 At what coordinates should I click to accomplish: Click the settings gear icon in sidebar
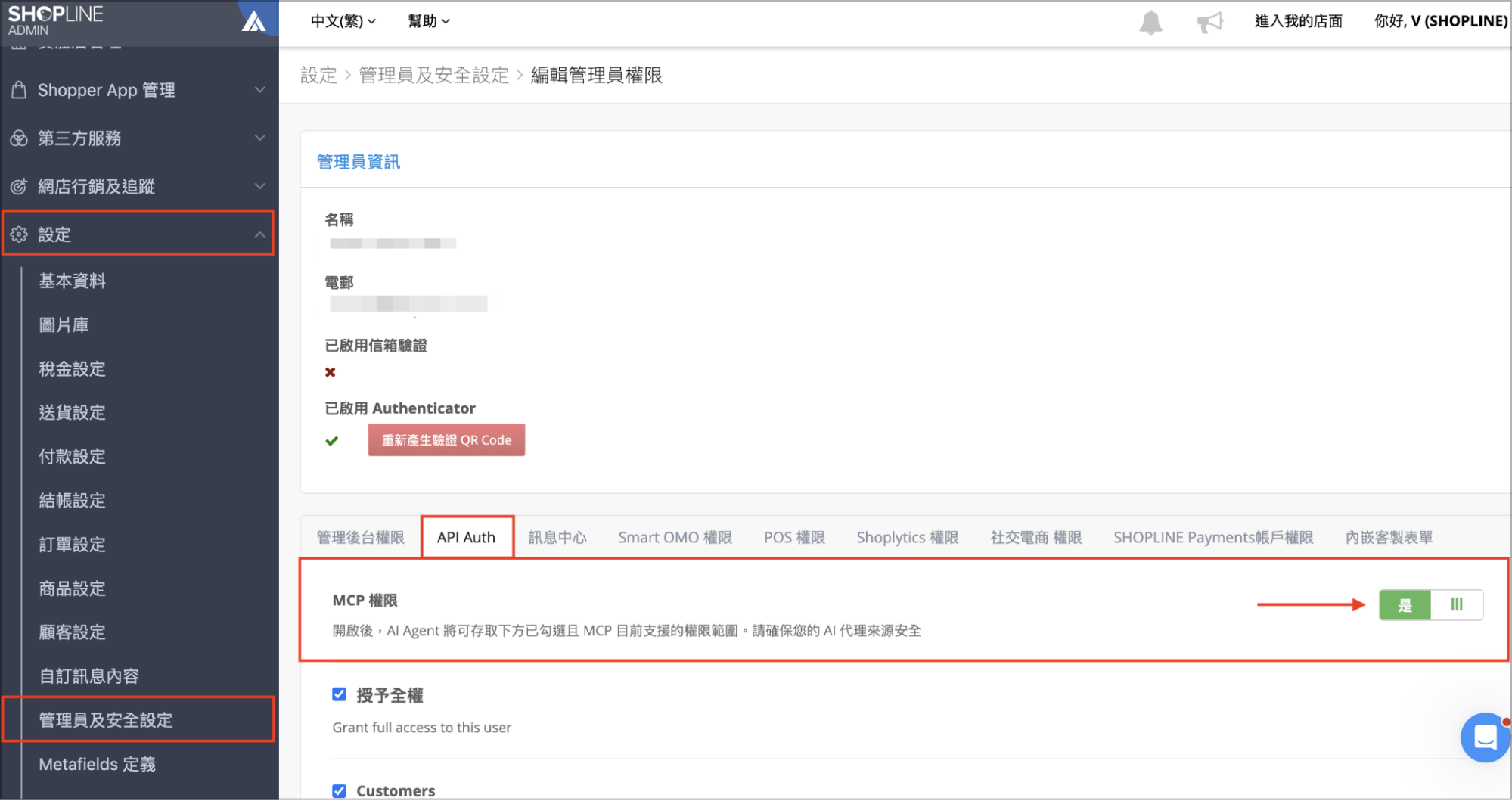coord(19,234)
